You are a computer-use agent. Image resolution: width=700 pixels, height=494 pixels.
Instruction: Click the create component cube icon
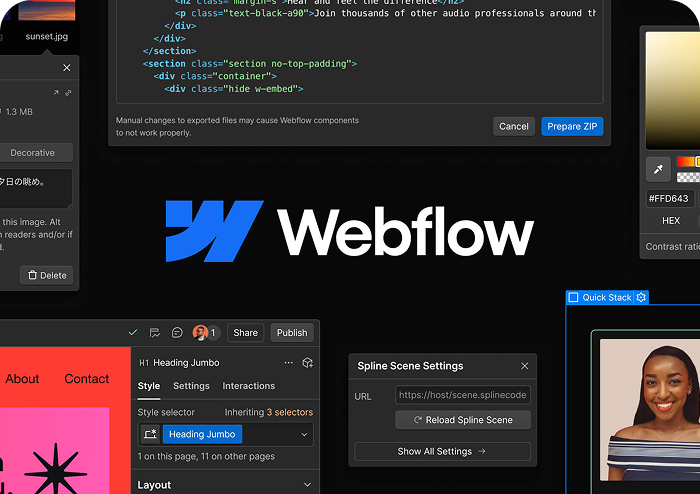click(x=308, y=363)
